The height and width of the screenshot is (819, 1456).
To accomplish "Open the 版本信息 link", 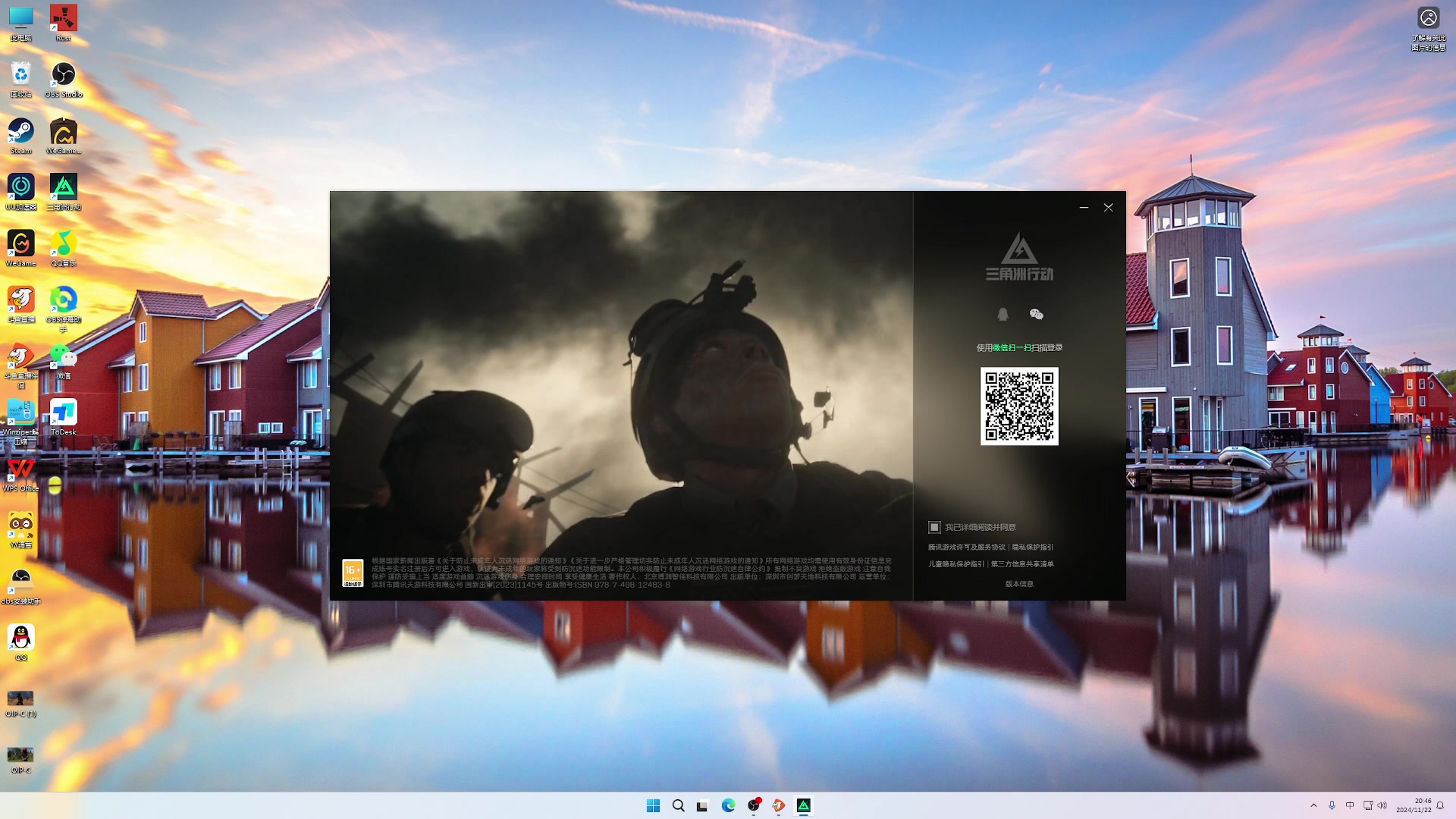I will (x=1019, y=584).
